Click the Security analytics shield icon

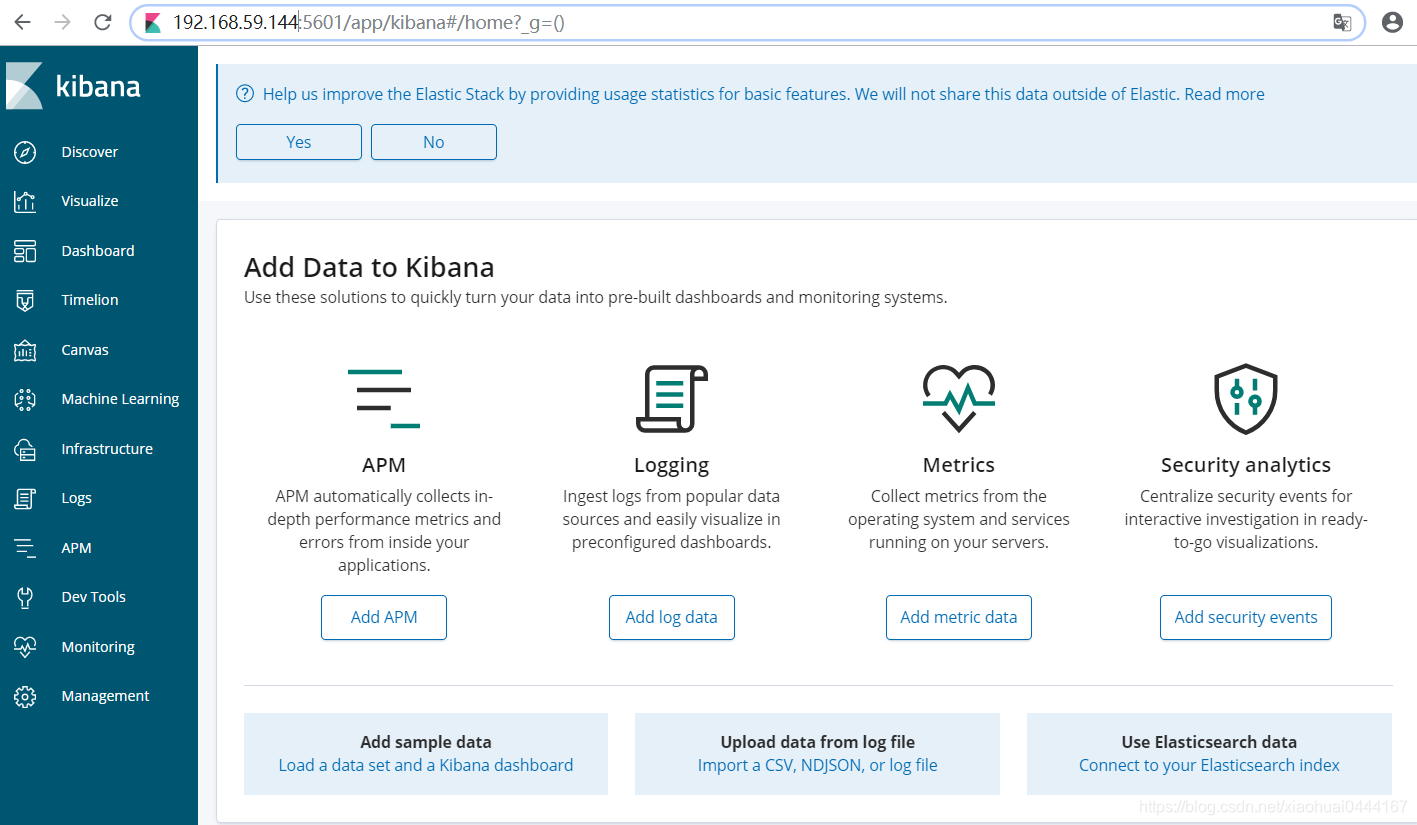1245,398
